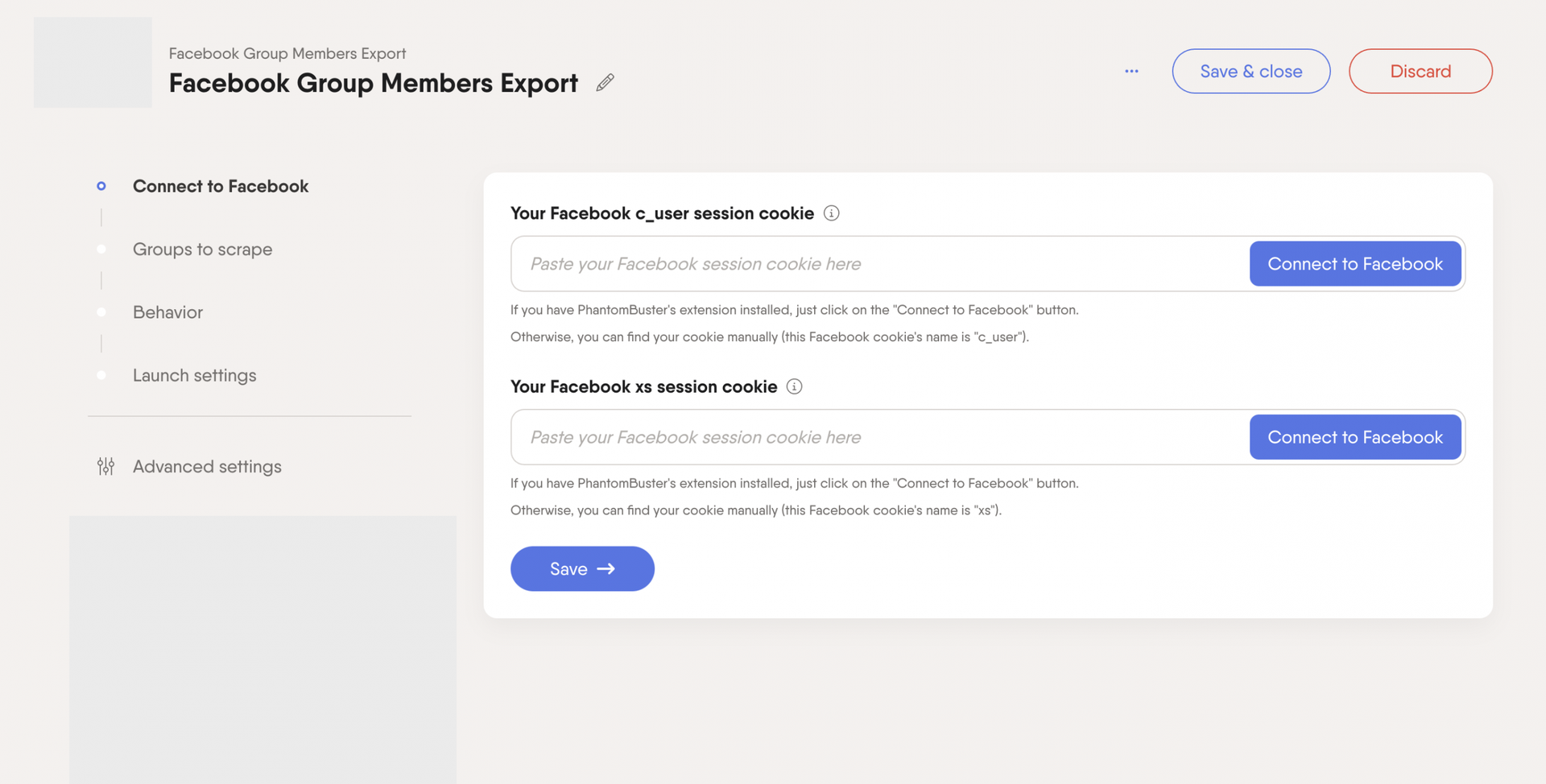
Task: Click the Facebook Group Members Export title
Action: (374, 83)
